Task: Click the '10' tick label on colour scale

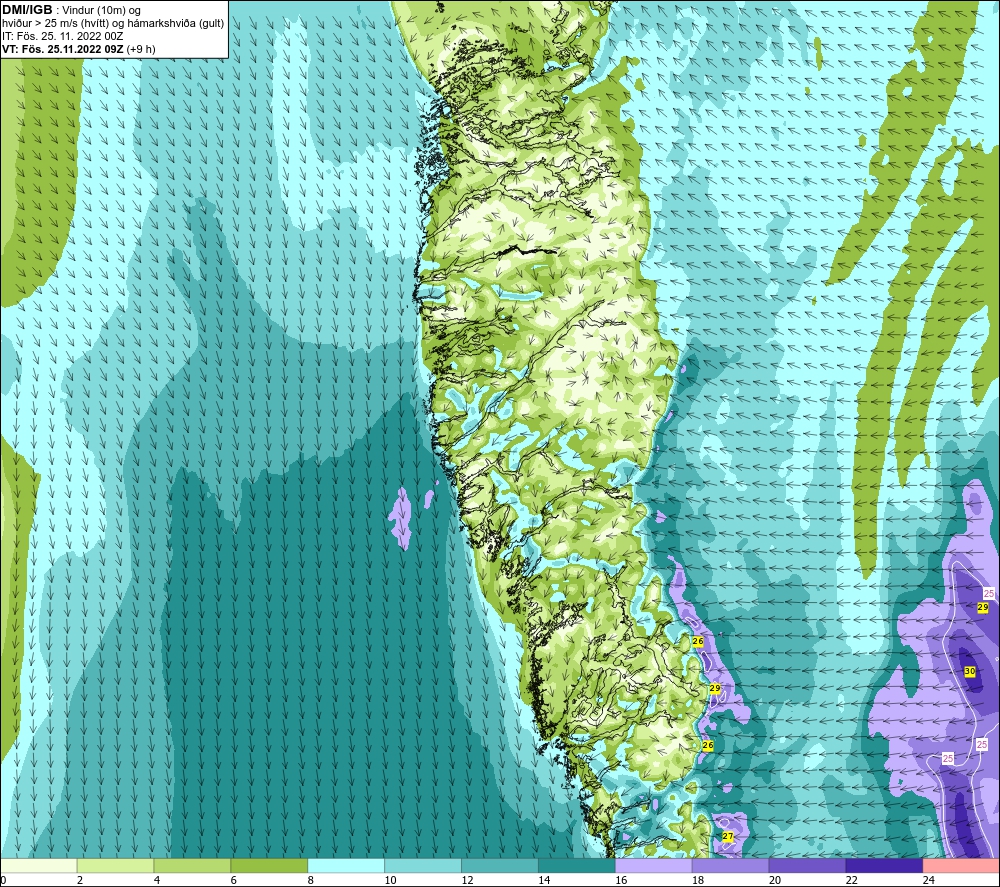Action: (x=390, y=880)
